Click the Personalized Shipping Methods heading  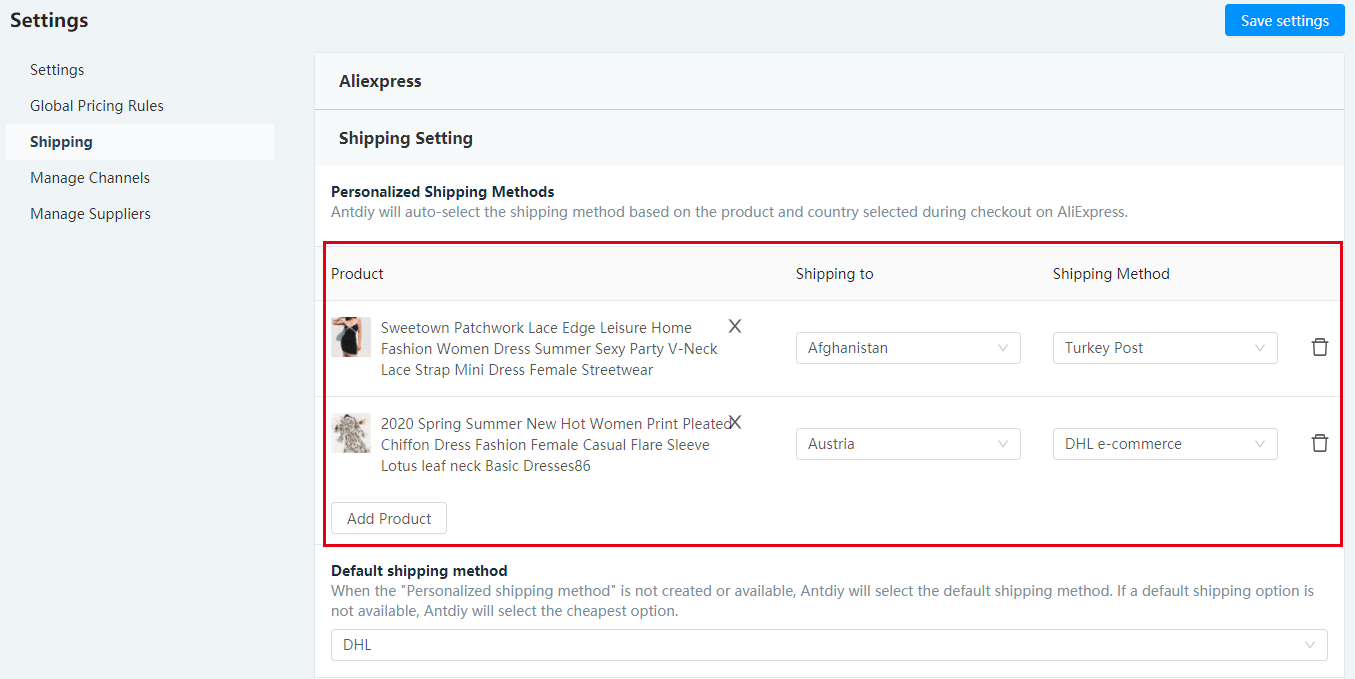tap(442, 191)
